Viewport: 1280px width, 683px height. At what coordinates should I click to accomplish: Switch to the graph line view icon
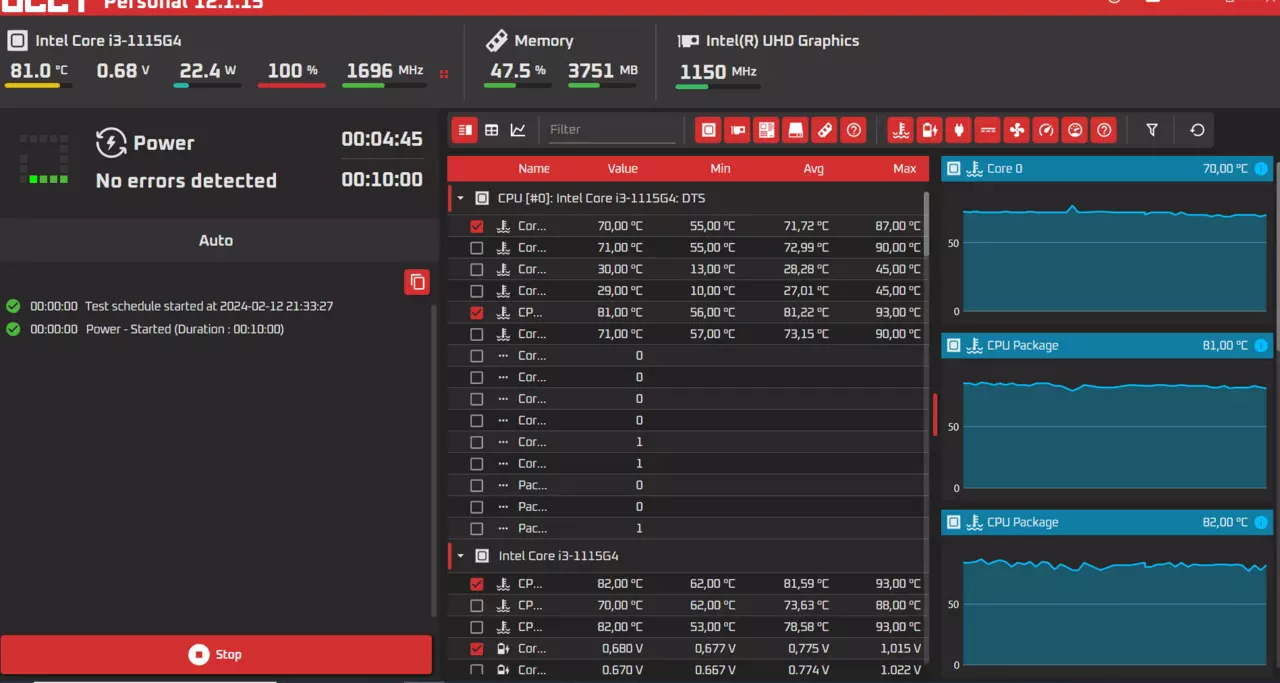click(518, 130)
